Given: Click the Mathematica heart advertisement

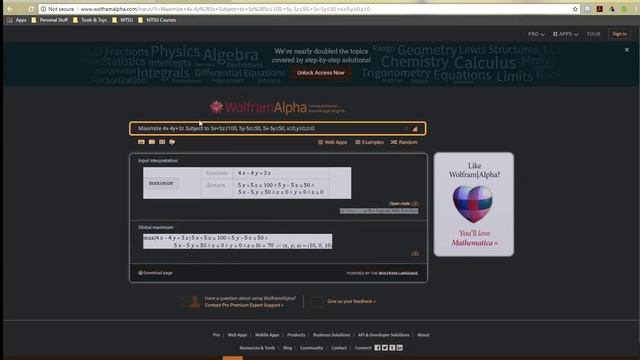Looking at the screenshot, I should [x=473, y=204].
